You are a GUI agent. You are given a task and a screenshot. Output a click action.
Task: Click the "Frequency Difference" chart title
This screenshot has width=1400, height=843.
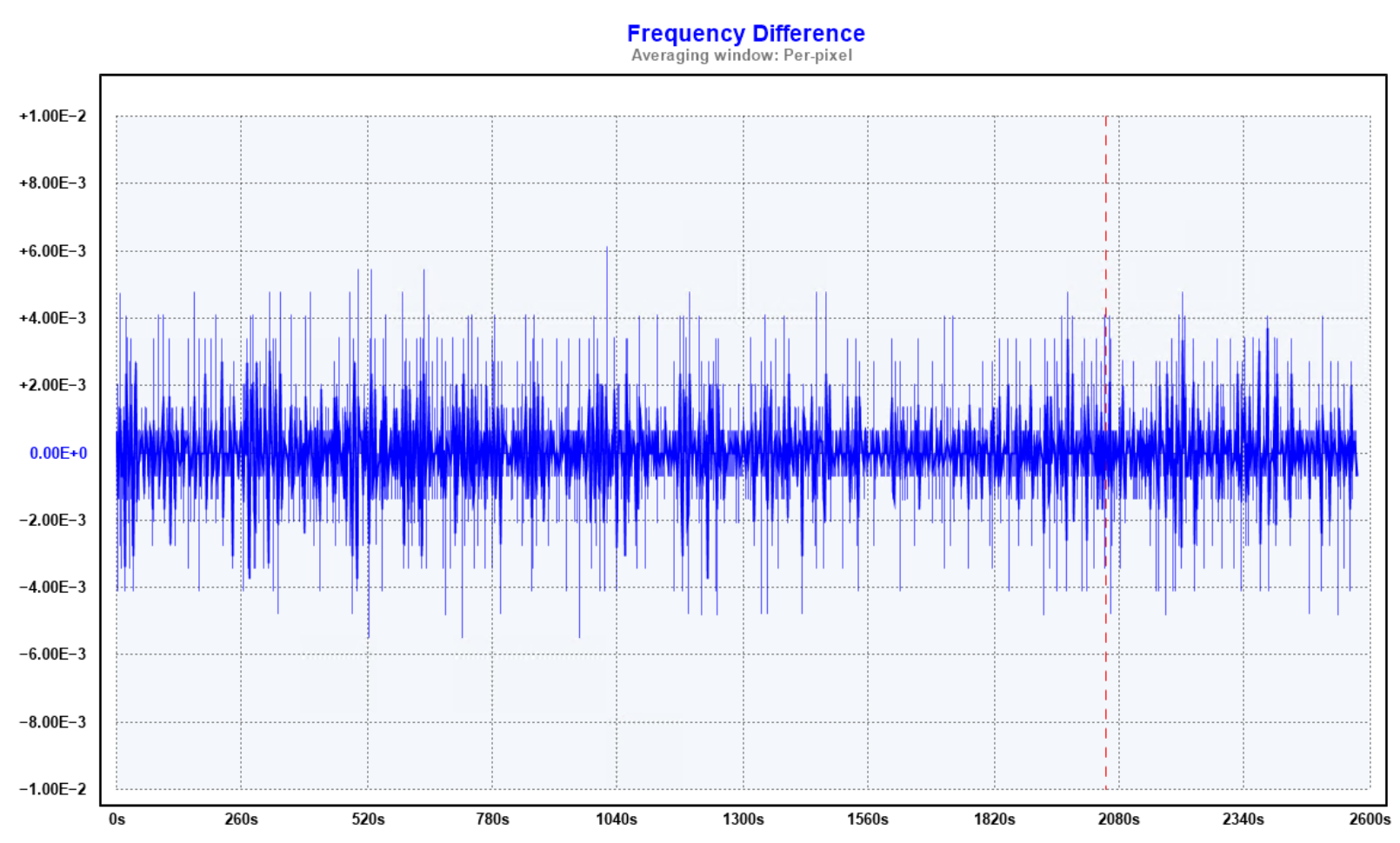(745, 33)
